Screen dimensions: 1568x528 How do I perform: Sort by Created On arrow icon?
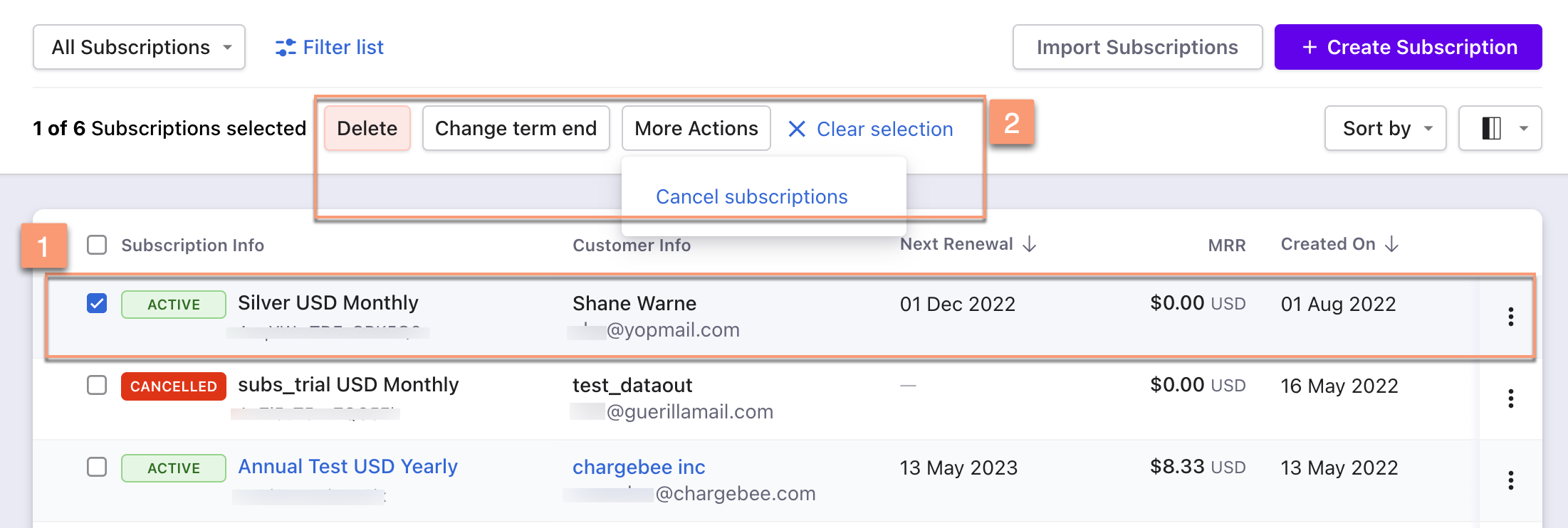(x=1392, y=245)
